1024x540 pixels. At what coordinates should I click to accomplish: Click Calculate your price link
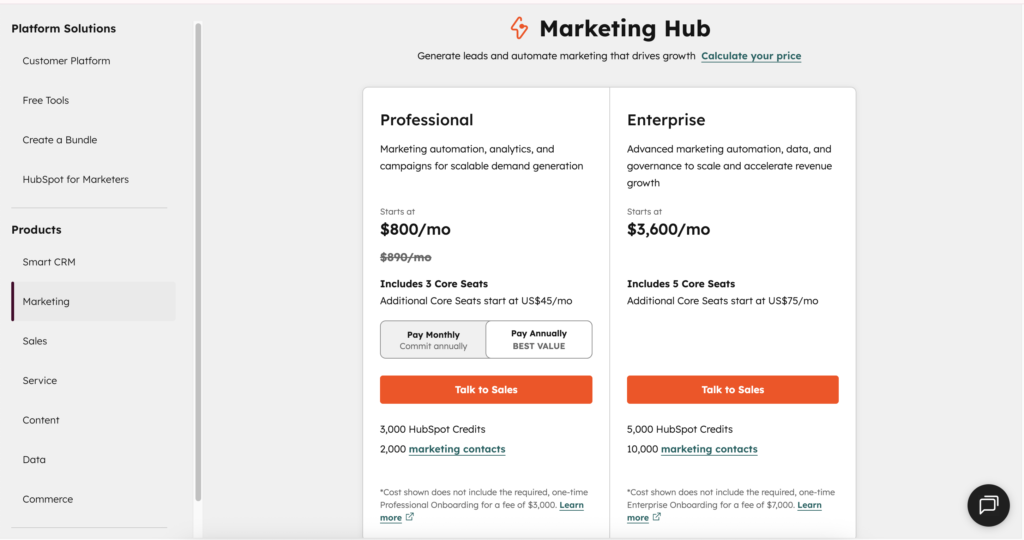pyautogui.click(x=751, y=56)
